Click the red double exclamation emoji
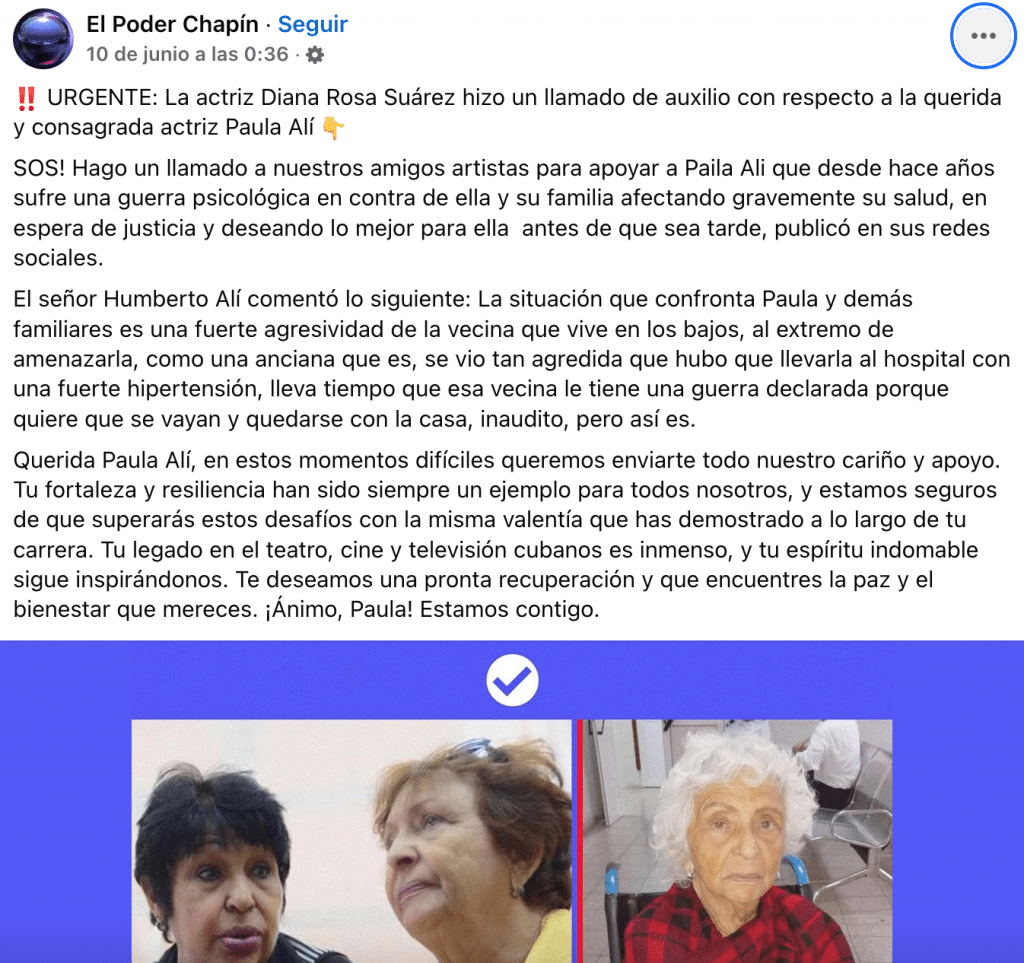The height and width of the screenshot is (963, 1024). (x=27, y=98)
